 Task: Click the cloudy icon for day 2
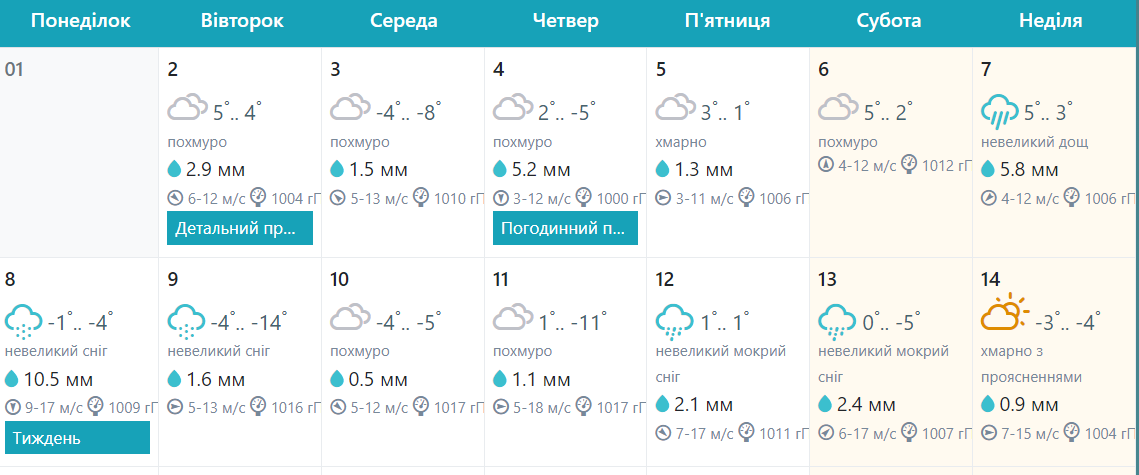187,109
